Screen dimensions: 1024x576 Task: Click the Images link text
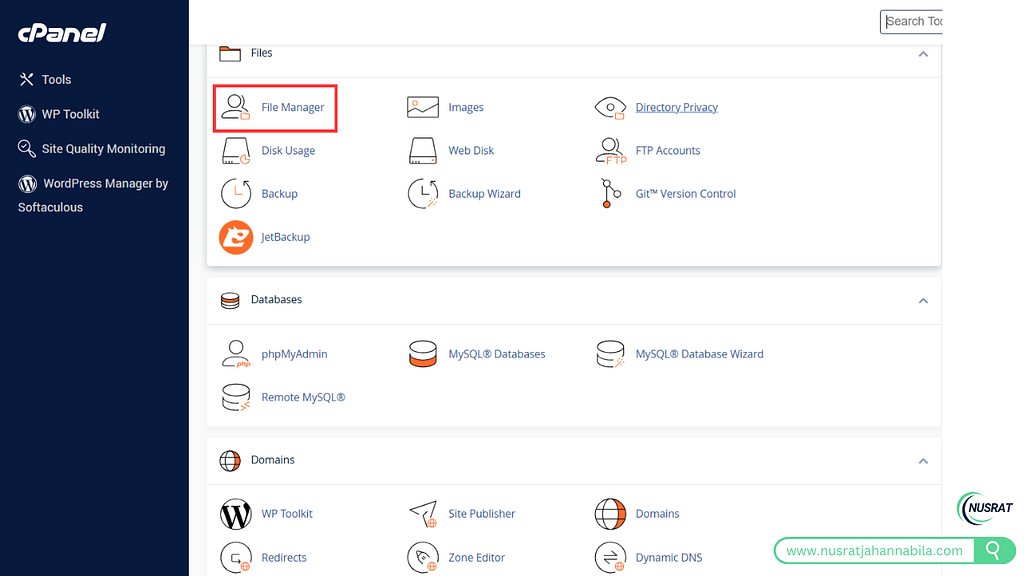tap(466, 107)
